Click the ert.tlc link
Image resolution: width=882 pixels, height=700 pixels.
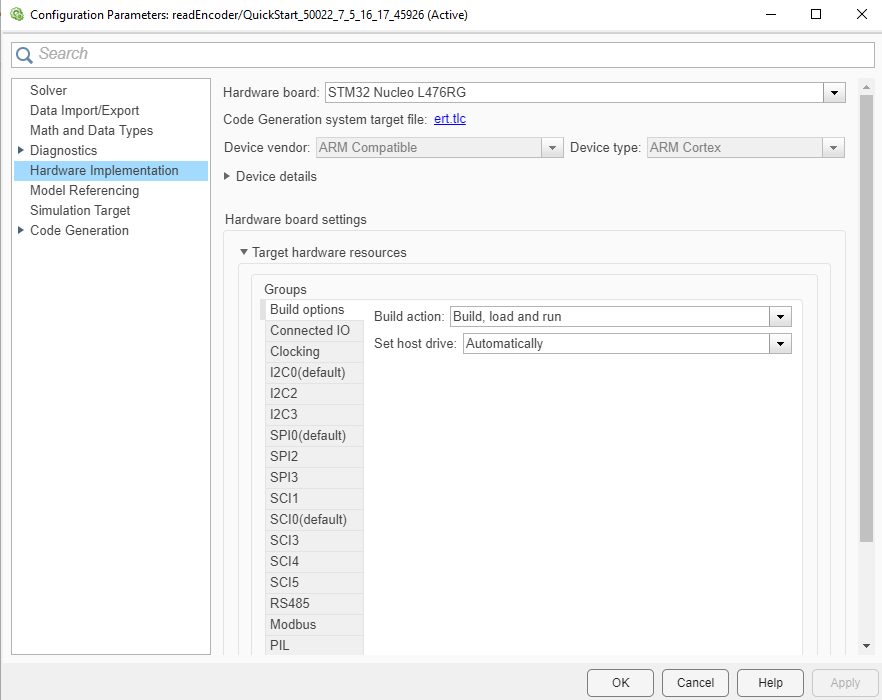(x=449, y=119)
